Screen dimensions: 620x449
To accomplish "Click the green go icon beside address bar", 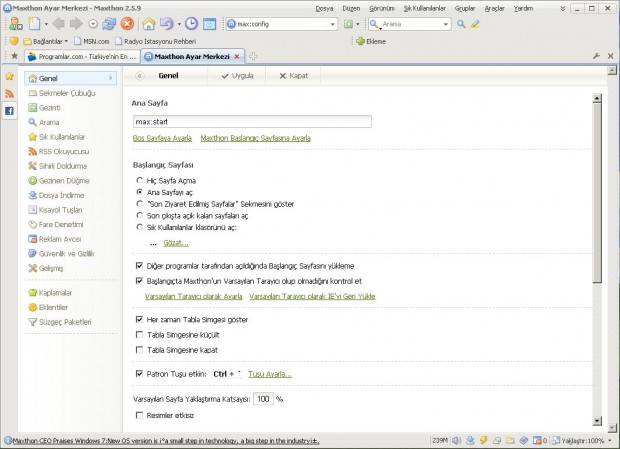I will click(348, 24).
